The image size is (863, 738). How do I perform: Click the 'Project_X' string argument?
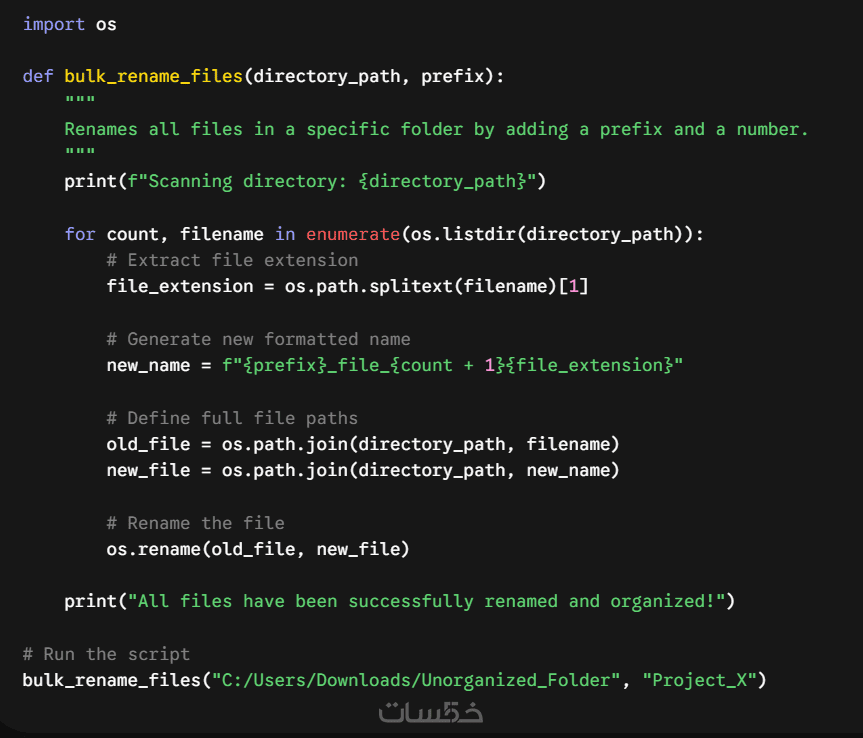[x=700, y=681]
